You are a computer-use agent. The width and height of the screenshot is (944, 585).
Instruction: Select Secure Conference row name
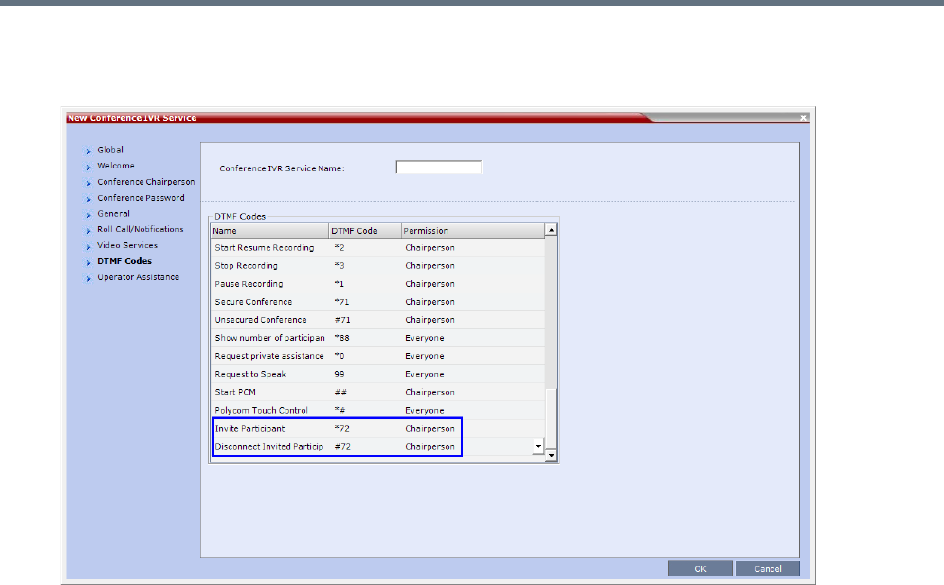[x=253, y=302]
